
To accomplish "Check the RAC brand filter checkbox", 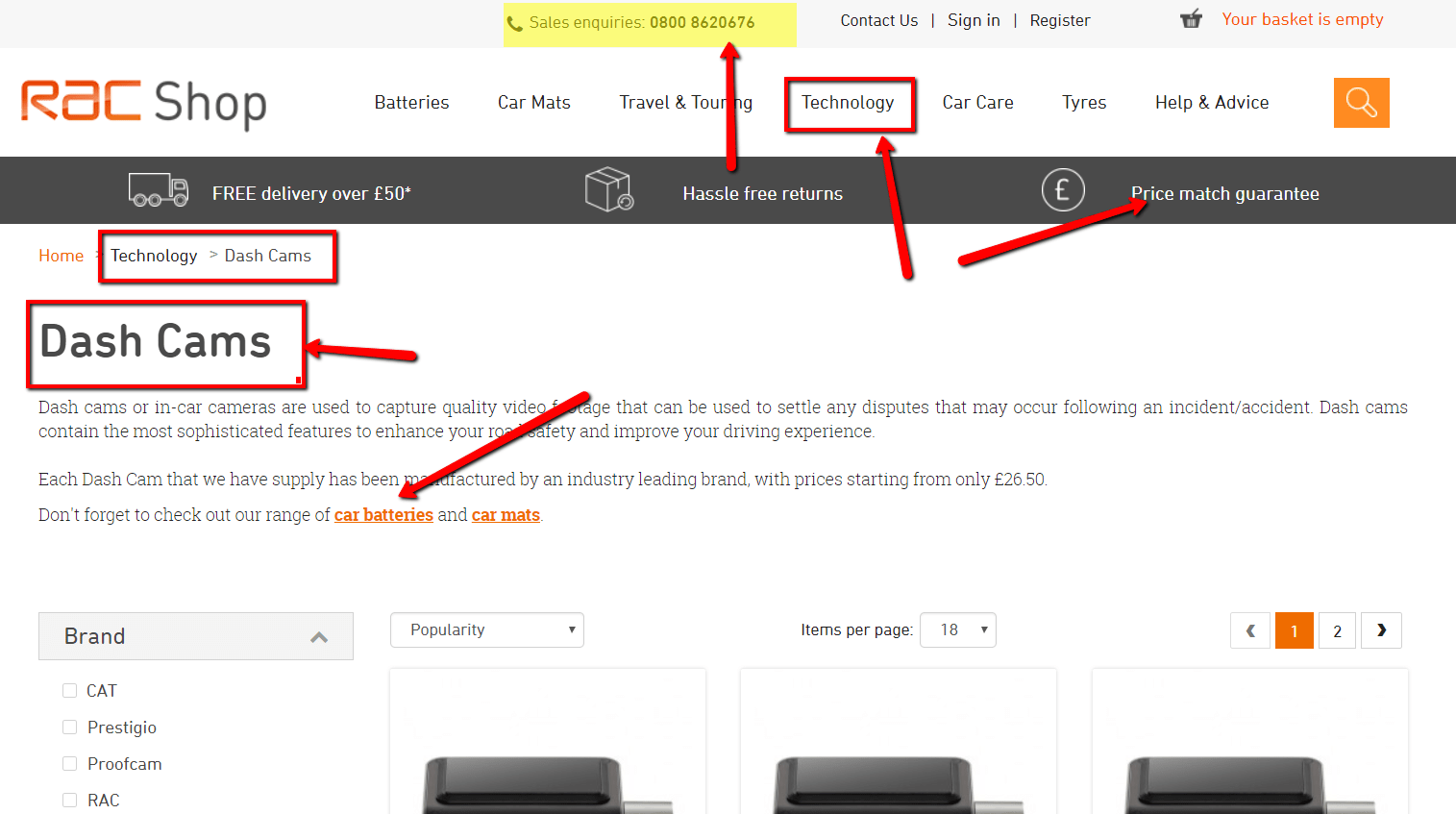I will click(69, 800).
